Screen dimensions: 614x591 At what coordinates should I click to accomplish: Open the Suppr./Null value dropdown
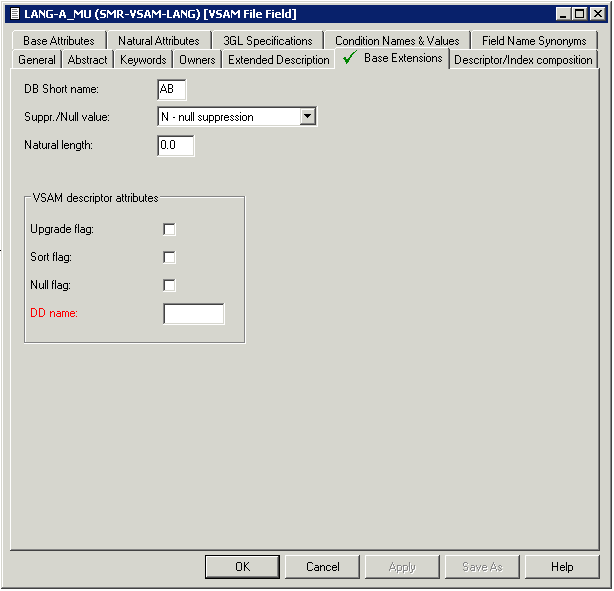point(308,117)
